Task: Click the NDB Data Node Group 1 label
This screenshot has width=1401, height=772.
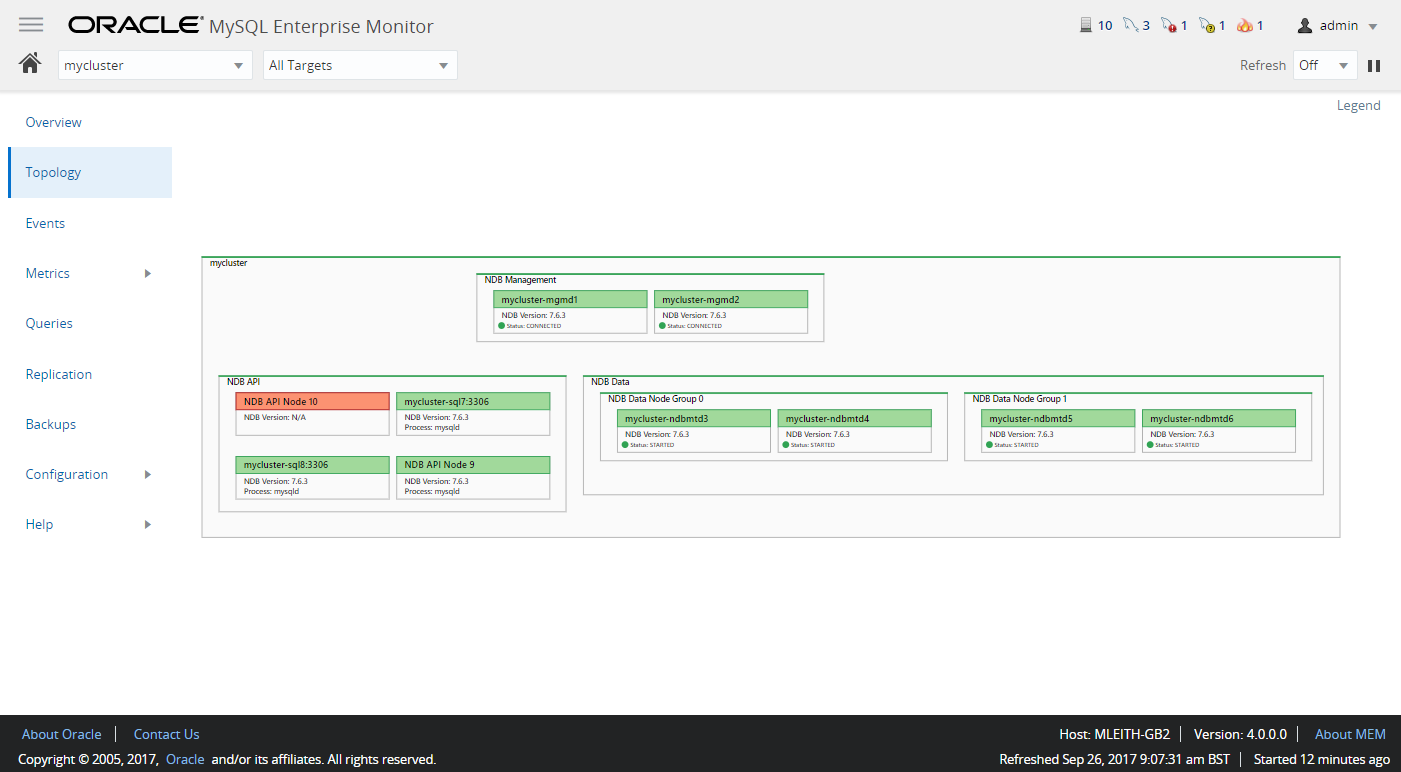Action: pos(1019,398)
